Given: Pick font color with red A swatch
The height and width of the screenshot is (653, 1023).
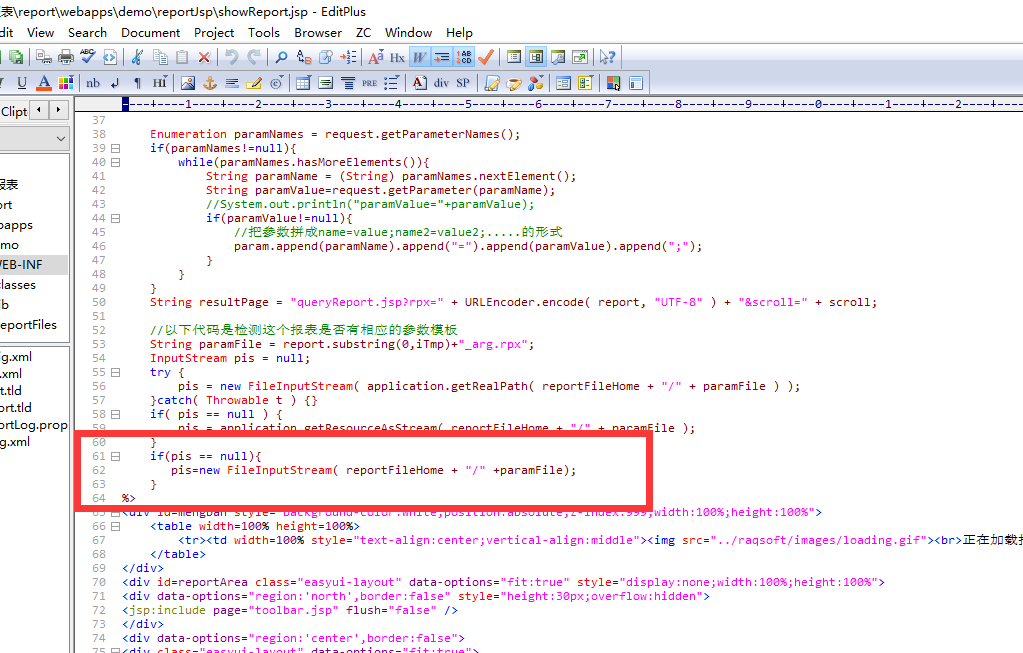Looking at the screenshot, I should click(x=44, y=83).
